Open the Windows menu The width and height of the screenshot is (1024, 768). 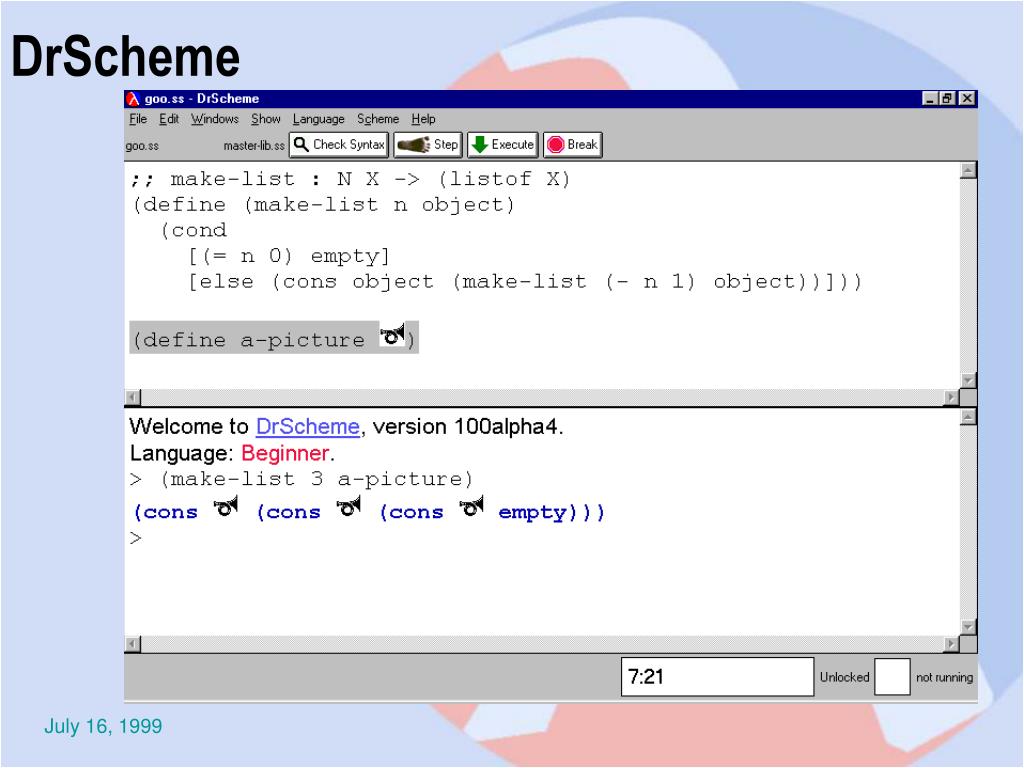215,119
